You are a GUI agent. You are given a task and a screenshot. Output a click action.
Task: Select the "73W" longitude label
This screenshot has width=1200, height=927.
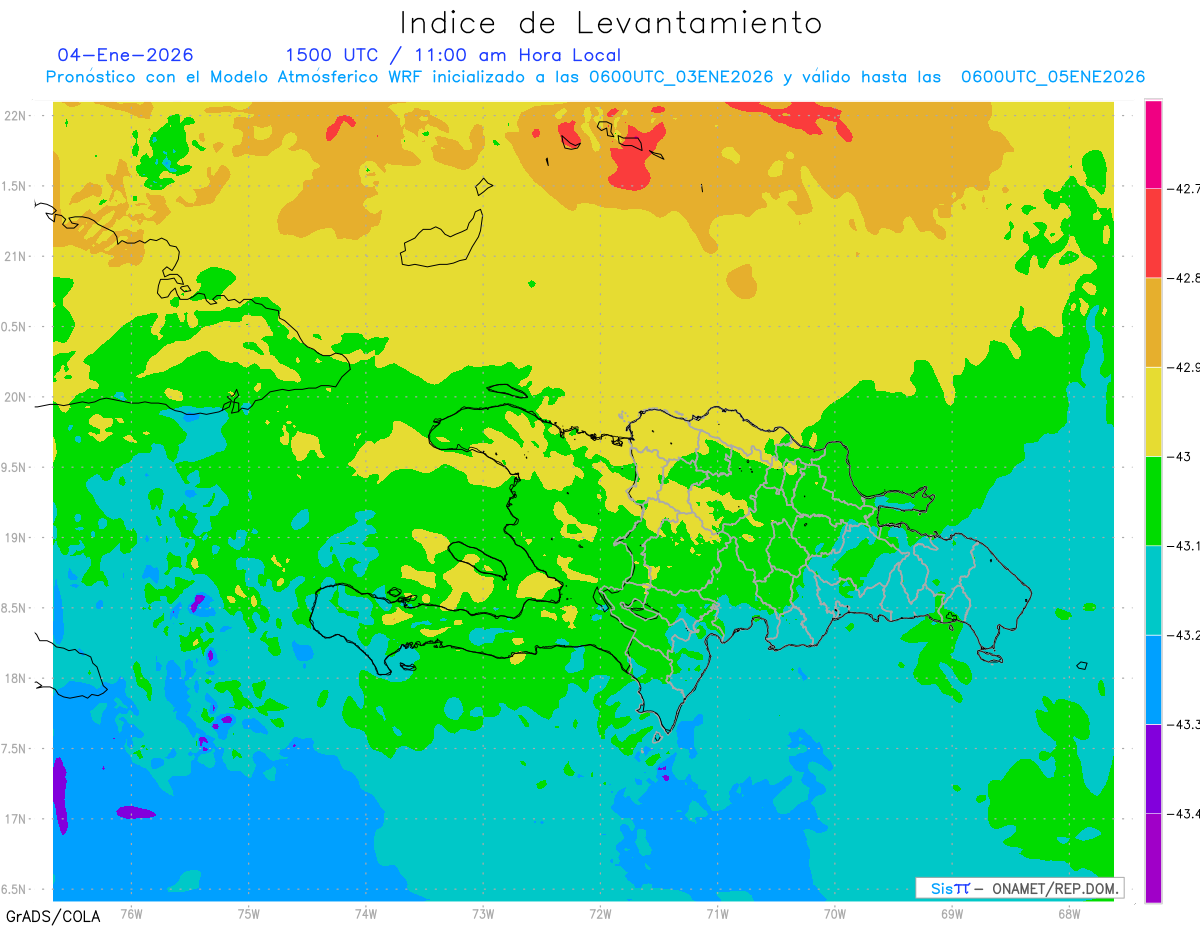tap(482, 914)
